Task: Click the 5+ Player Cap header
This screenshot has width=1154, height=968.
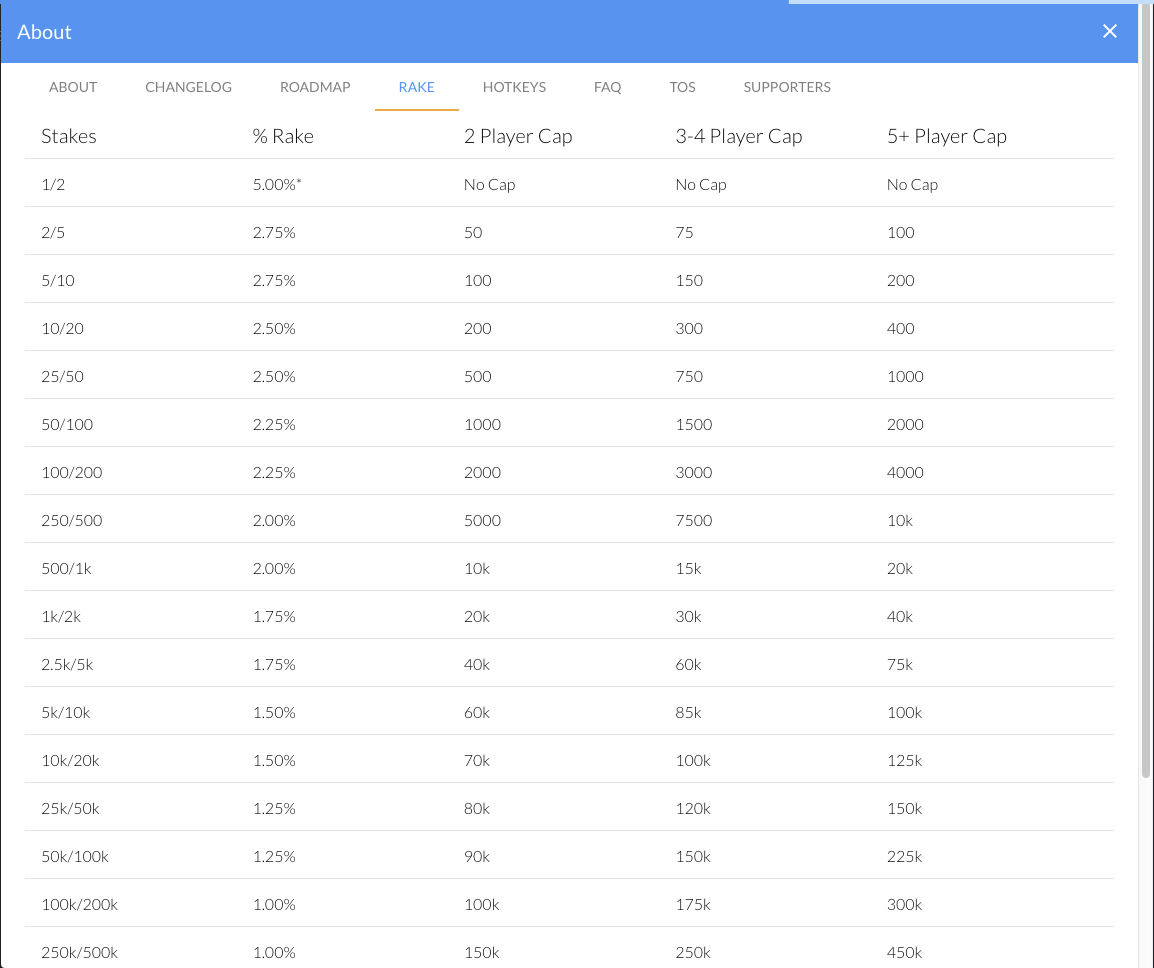Action: [946, 136]
